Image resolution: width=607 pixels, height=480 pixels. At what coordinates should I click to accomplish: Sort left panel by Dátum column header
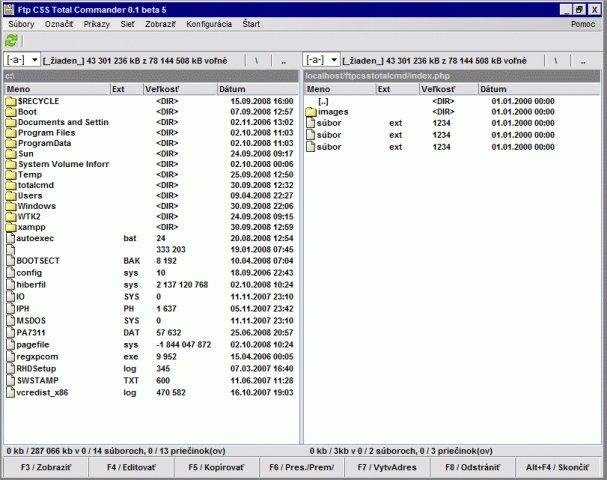(257, 89)
